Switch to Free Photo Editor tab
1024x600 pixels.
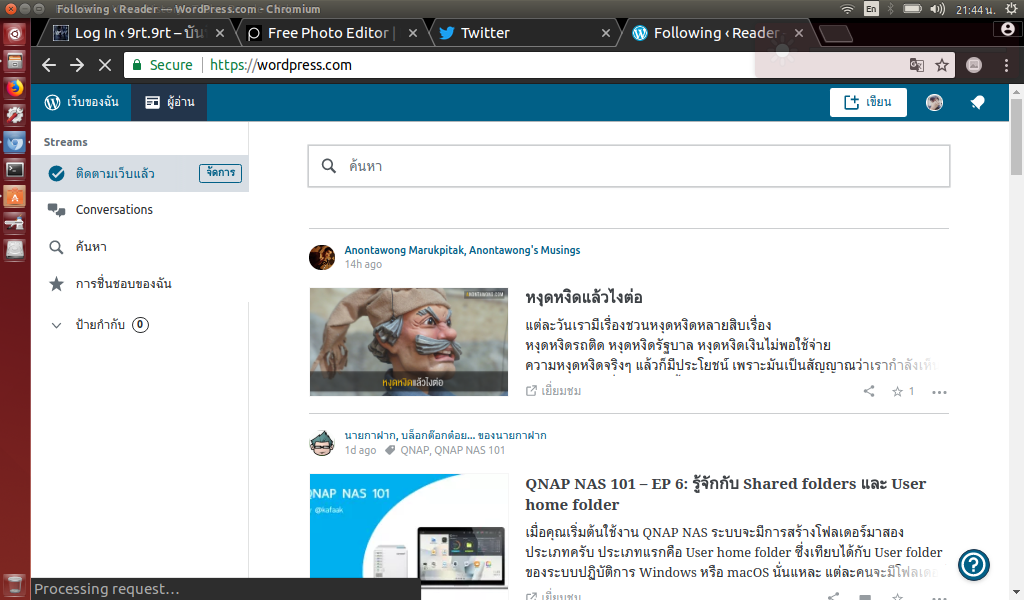(332, 33)
